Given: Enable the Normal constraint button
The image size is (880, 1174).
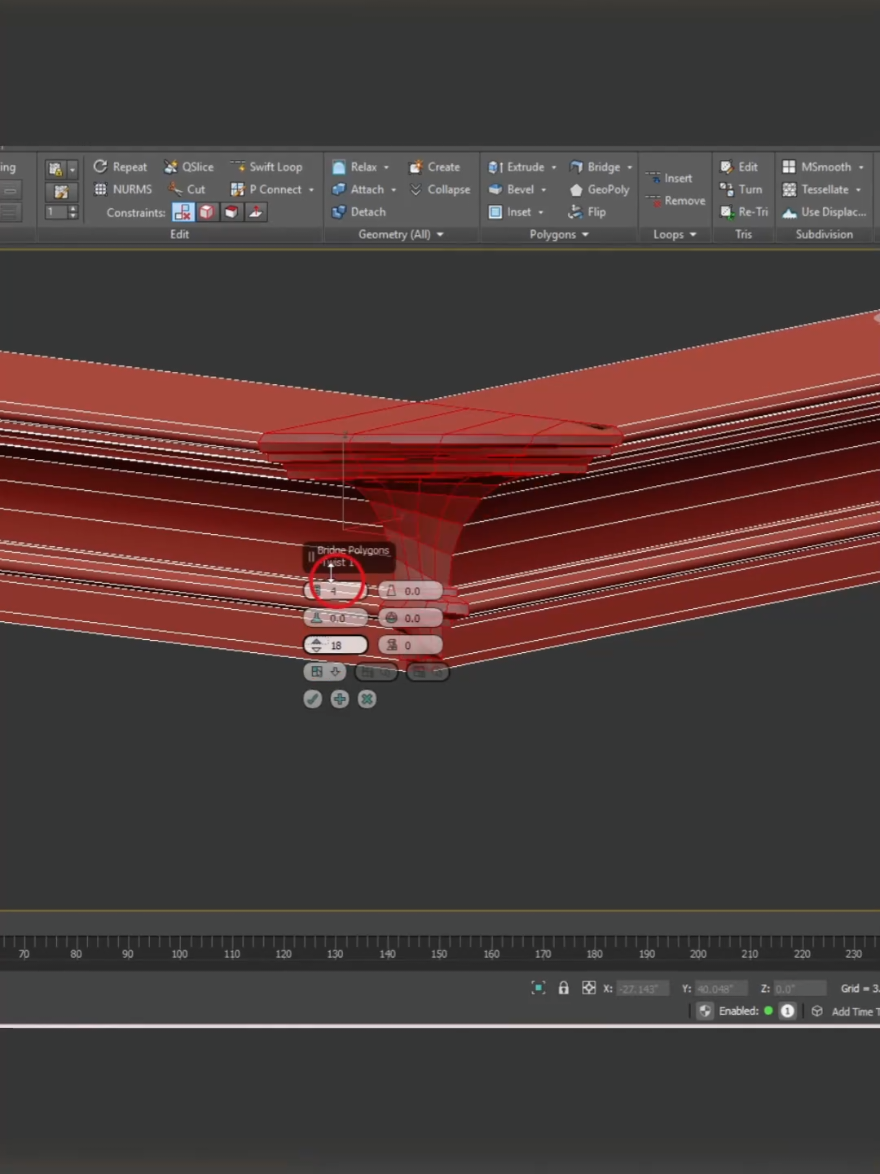Looking at the screenshot, I should tap(255, 213).
